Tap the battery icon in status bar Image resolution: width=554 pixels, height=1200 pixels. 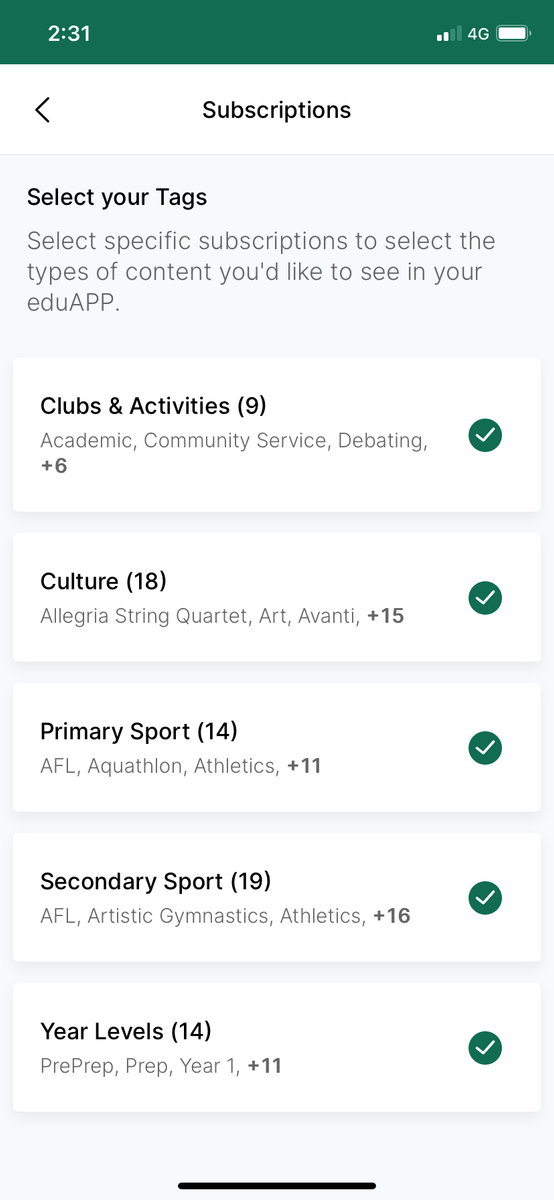(x=514, y=34)
